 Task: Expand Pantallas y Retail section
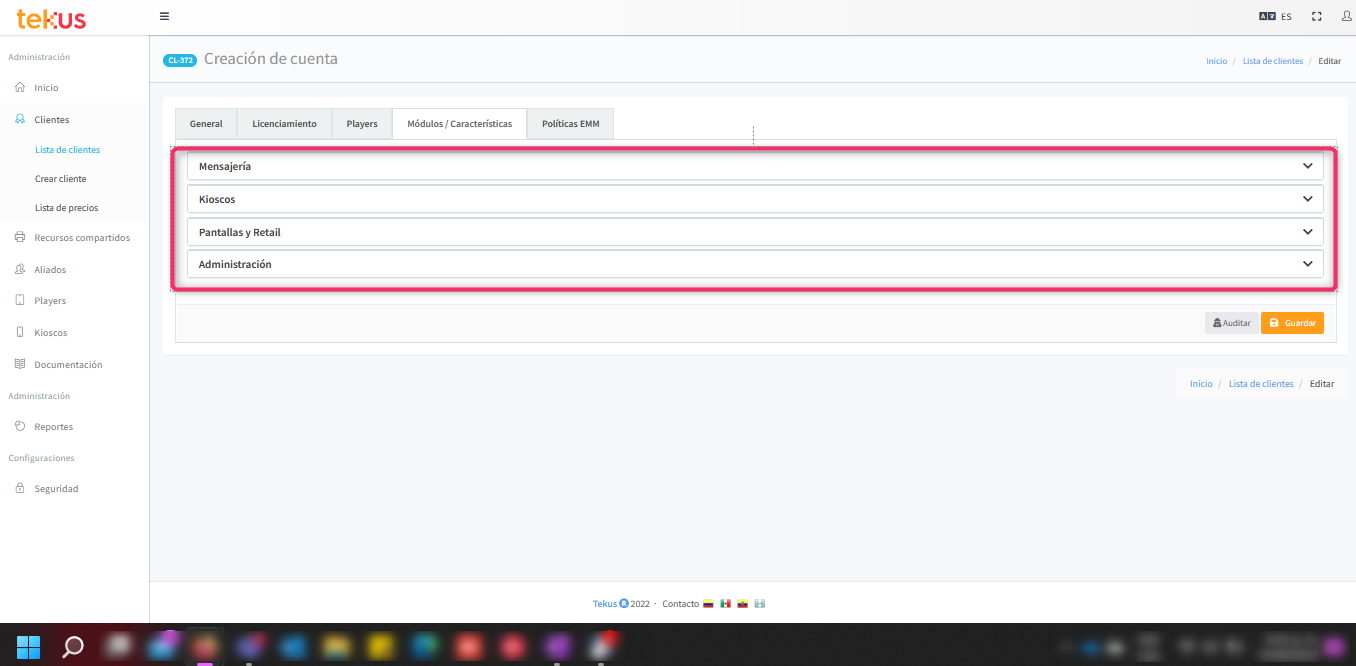(x=755, y=232)
